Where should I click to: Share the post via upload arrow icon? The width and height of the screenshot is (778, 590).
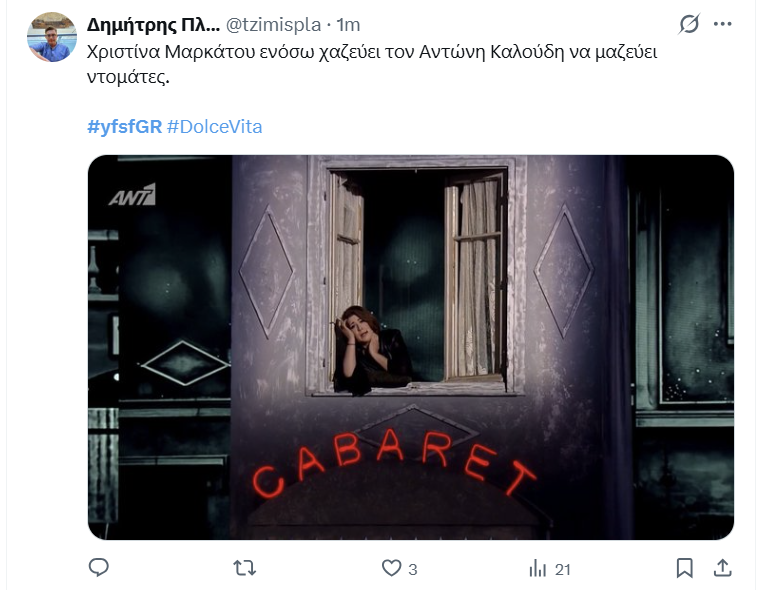(722, 568)
